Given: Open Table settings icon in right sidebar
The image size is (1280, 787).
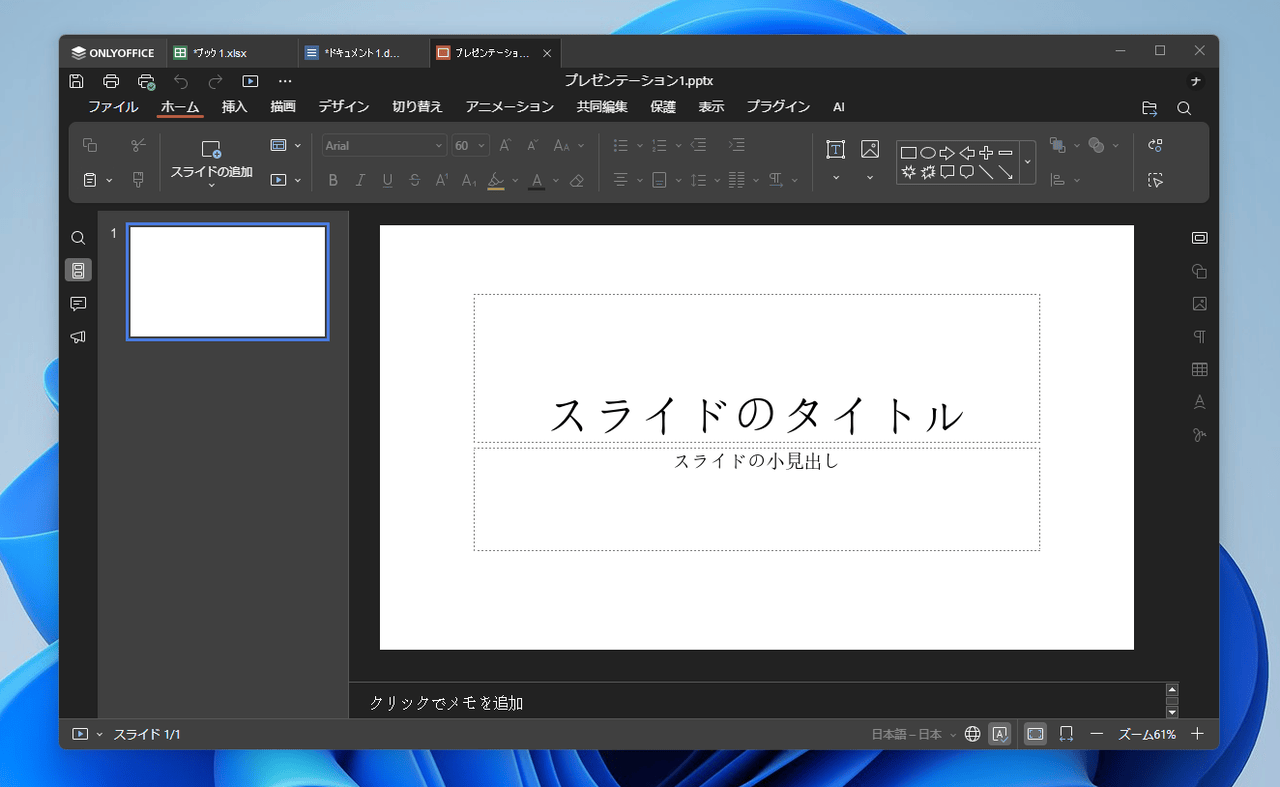Looking at the screenshot, I should tap(1200, 370).
